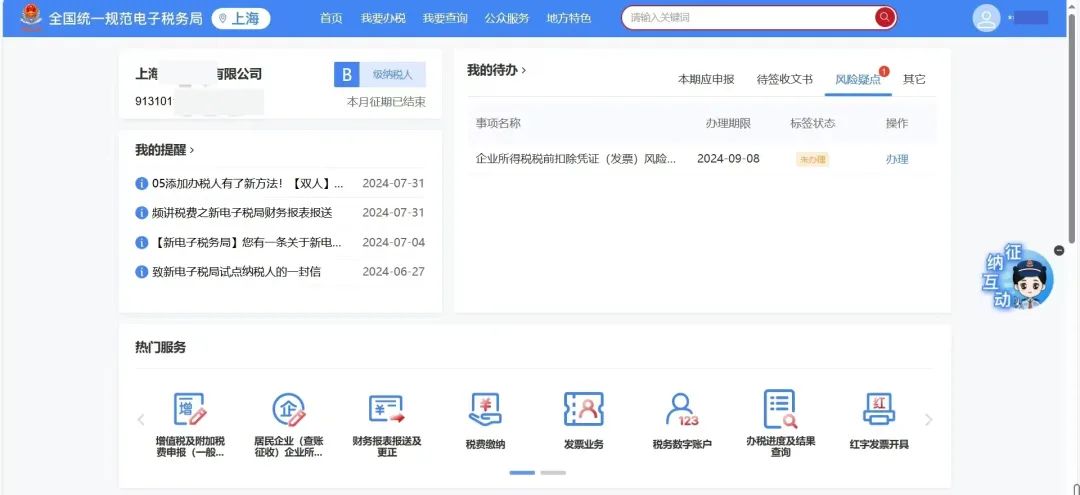The width and height of the screenshot is (1080, 495).
Task: Click 办理 link for the risk item
Action: (896, 159)
